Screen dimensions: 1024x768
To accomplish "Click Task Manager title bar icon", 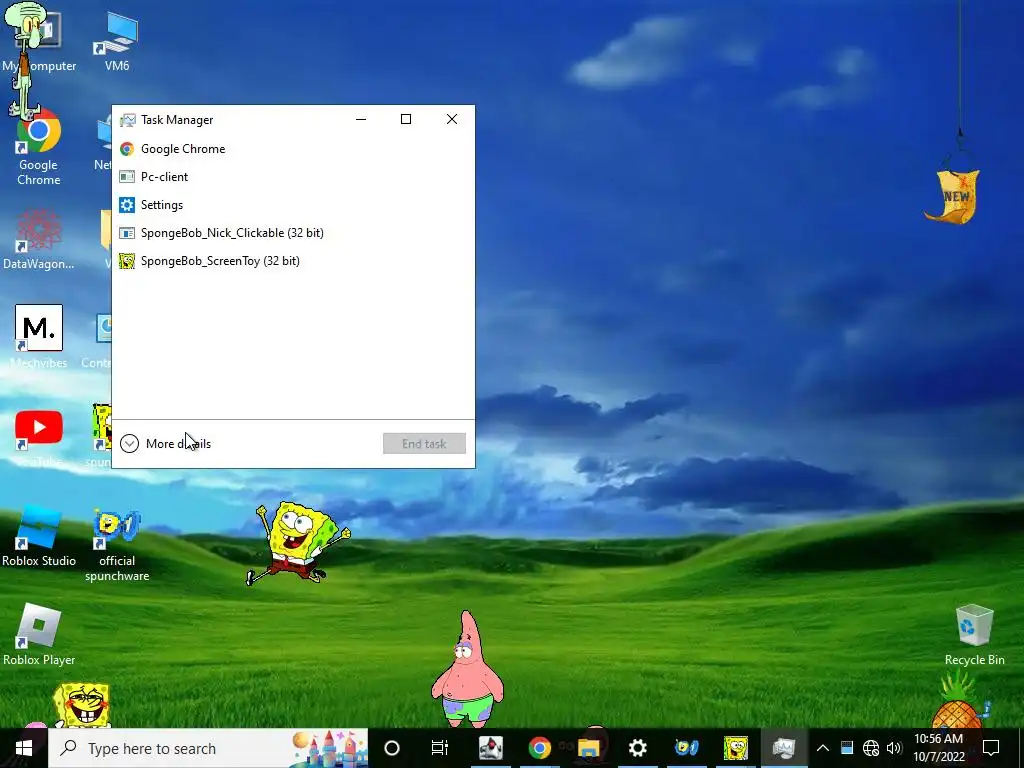I will point(127,120).
